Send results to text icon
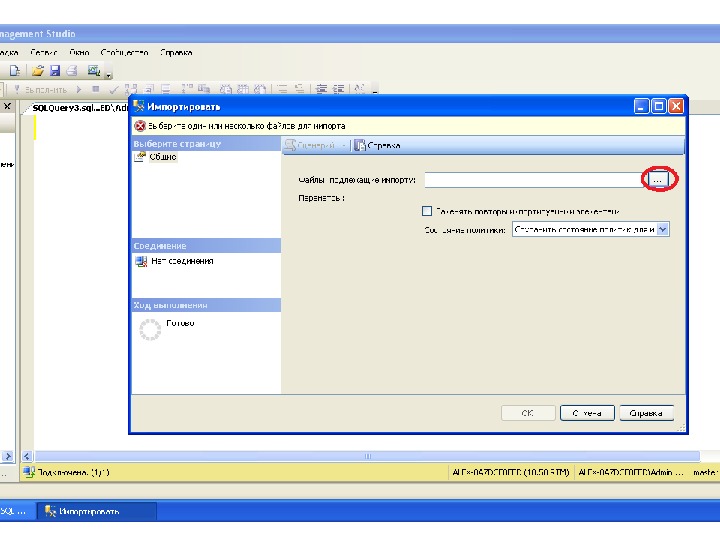Image resolution: width=720 pixels, height=540 pixels. (x=226, y=90)
